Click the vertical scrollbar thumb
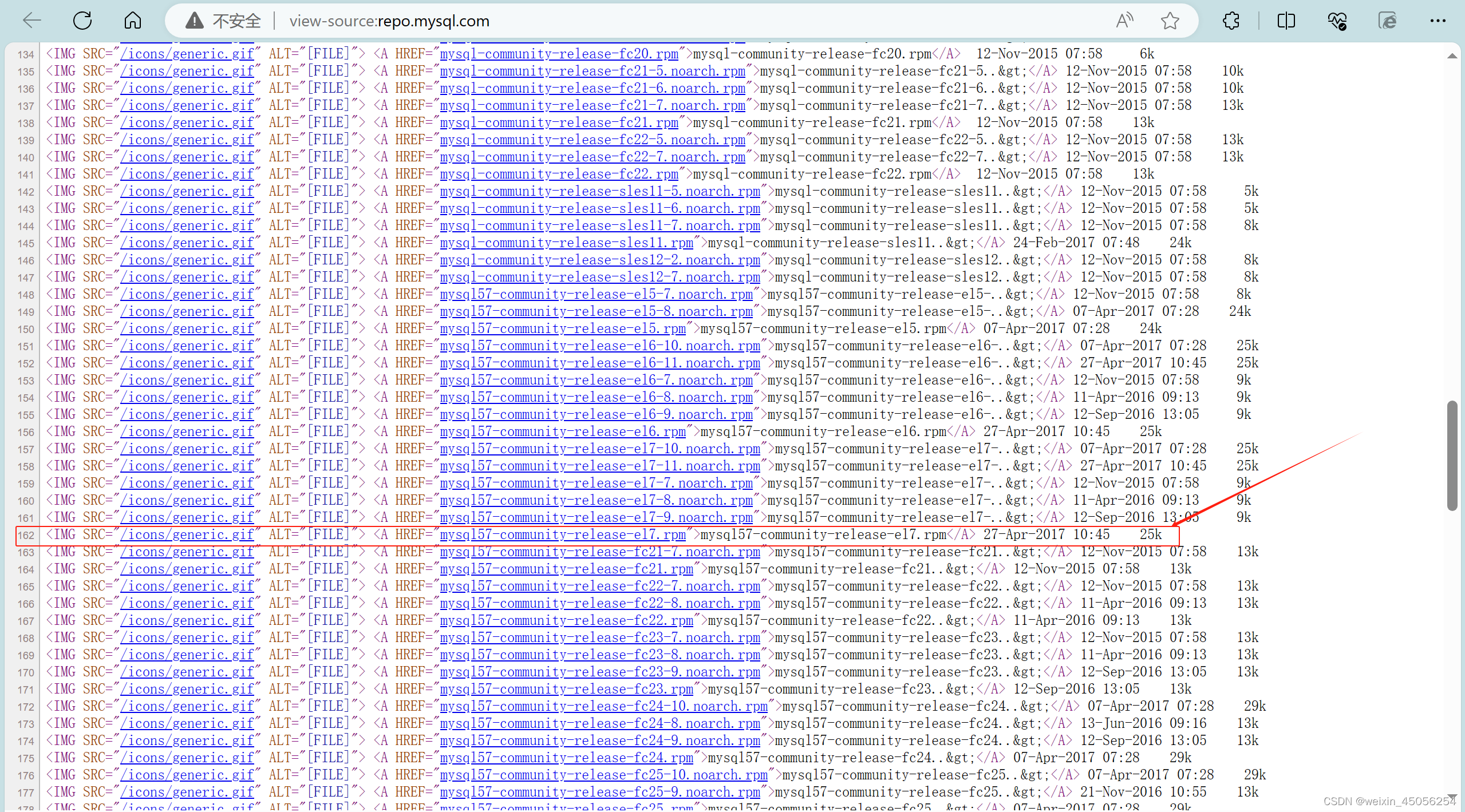Screen dimensions: 1465x812 1452,455
